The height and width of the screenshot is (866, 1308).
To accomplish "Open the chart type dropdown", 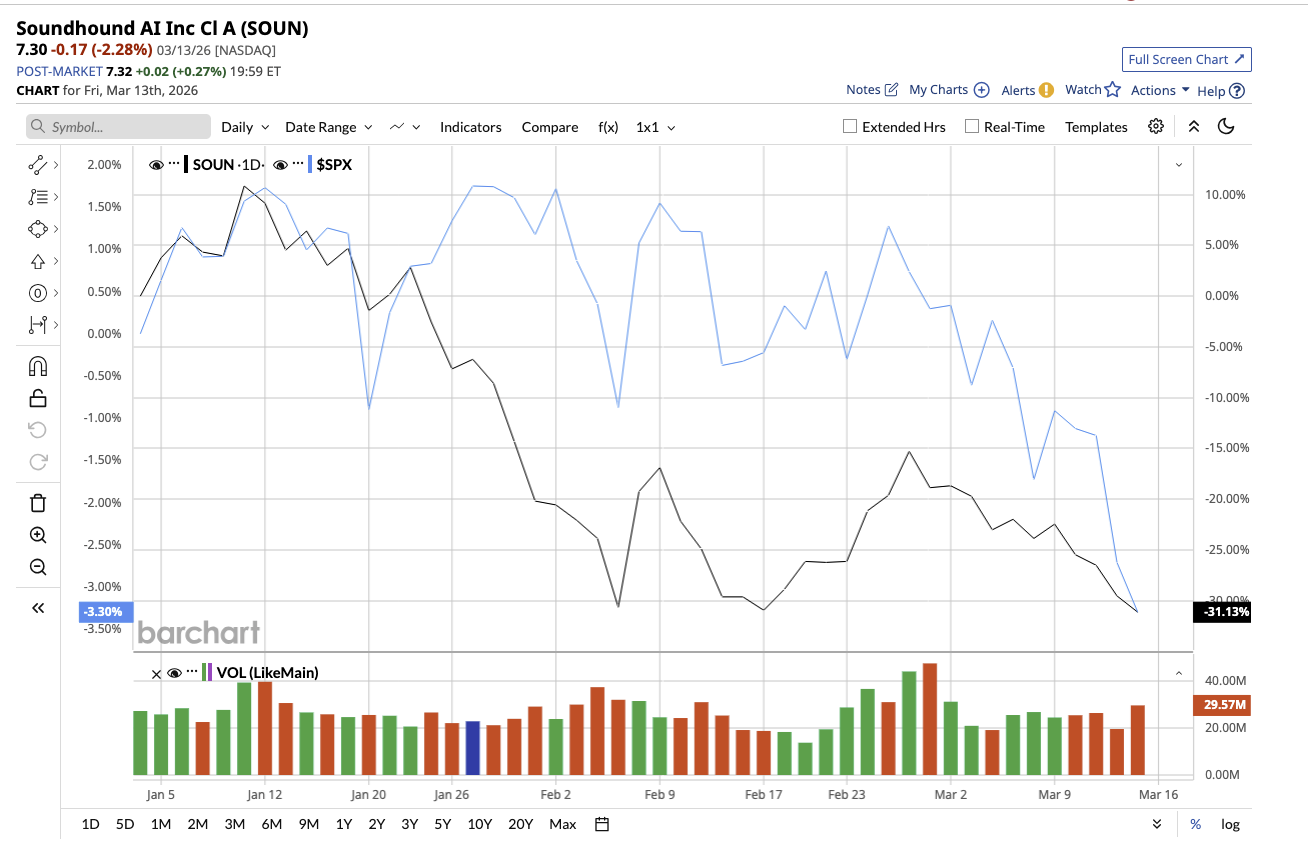I will [x=405, y=127].
